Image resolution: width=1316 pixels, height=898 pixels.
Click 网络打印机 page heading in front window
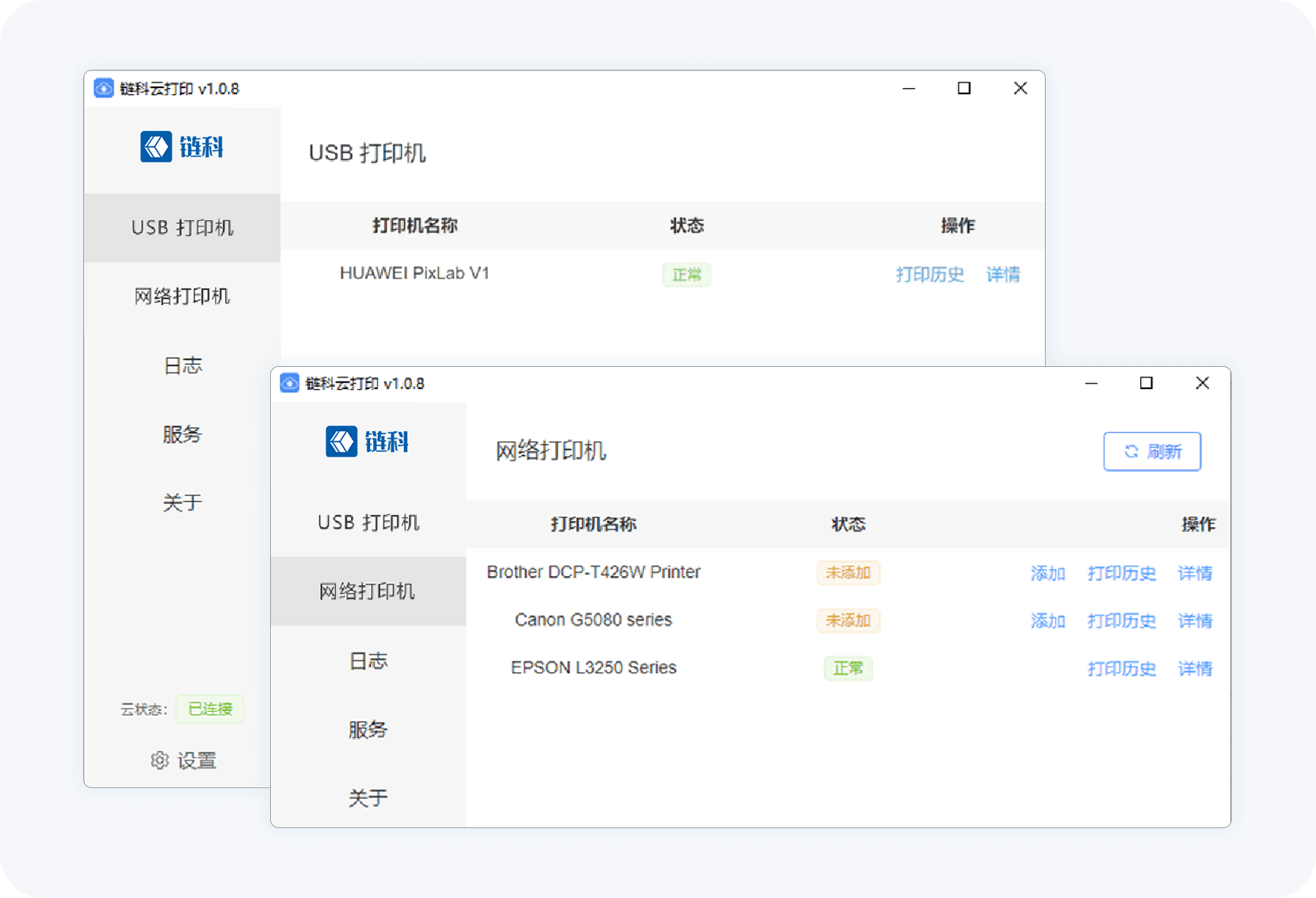point(551,452)
